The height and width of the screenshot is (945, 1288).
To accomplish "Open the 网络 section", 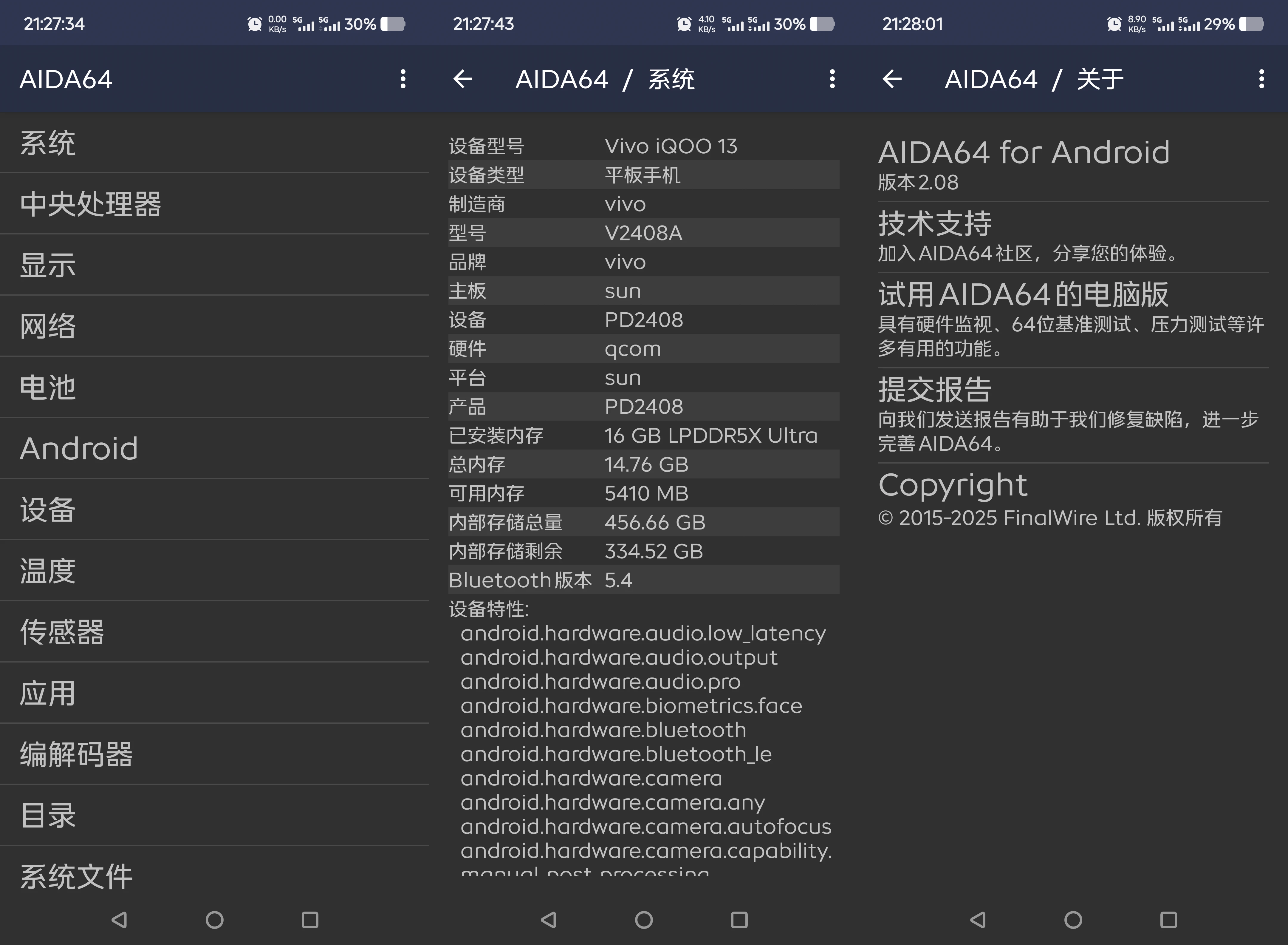I will (x=214, y=326).
